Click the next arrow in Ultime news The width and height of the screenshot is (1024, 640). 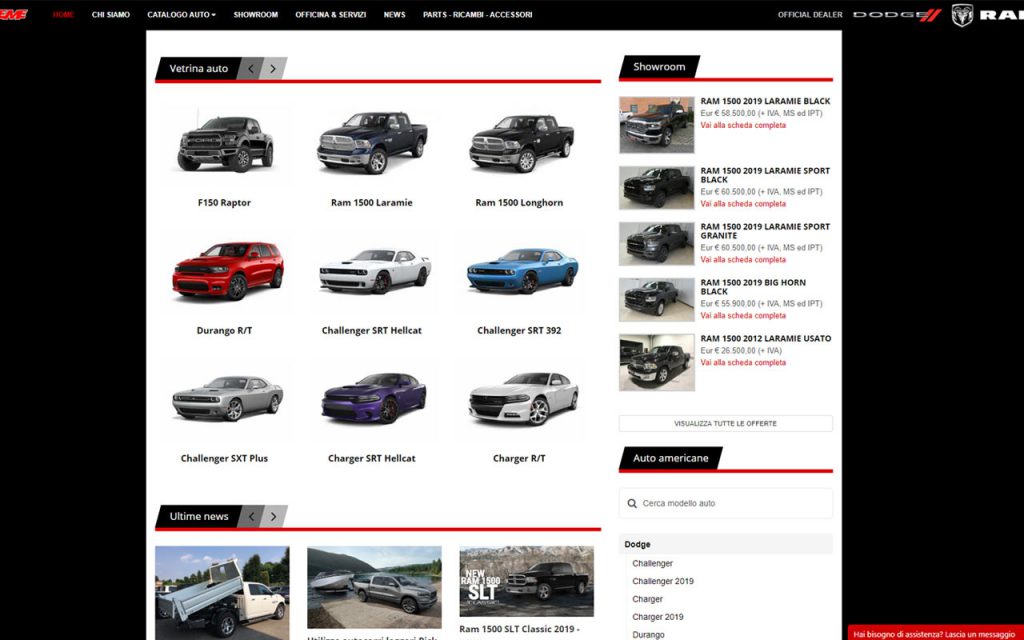(x=274, y=517)
